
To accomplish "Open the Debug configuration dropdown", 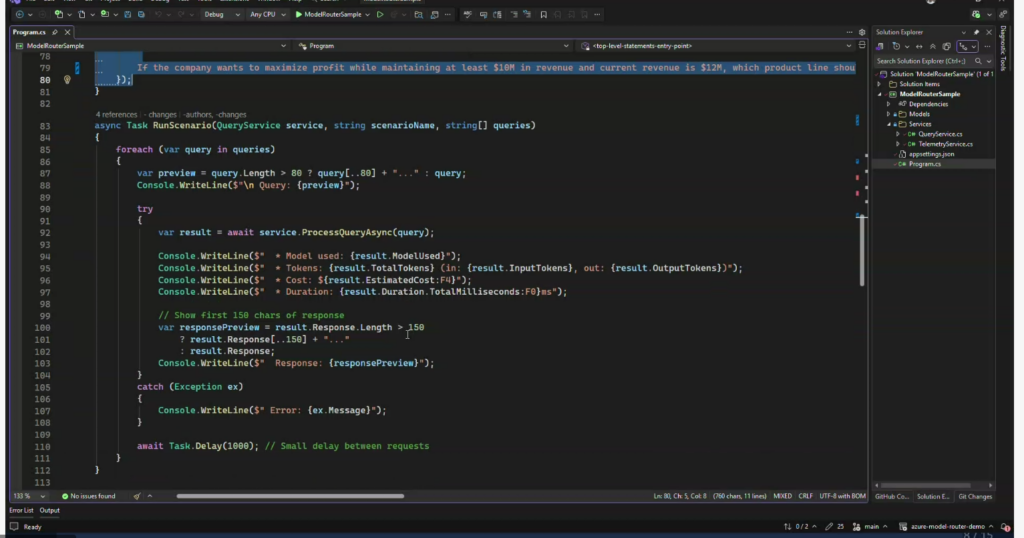I will click(x=220, y=15).
